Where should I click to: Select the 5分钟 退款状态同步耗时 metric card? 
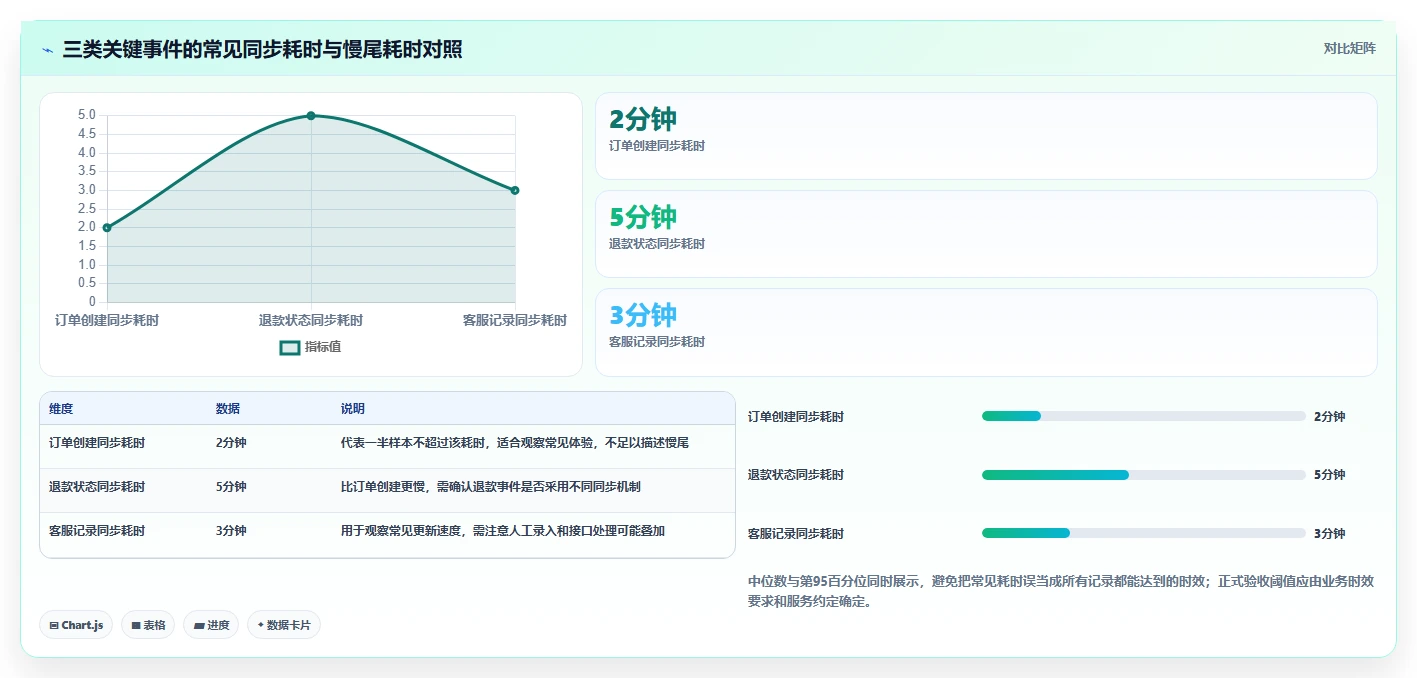pos(986,234)
